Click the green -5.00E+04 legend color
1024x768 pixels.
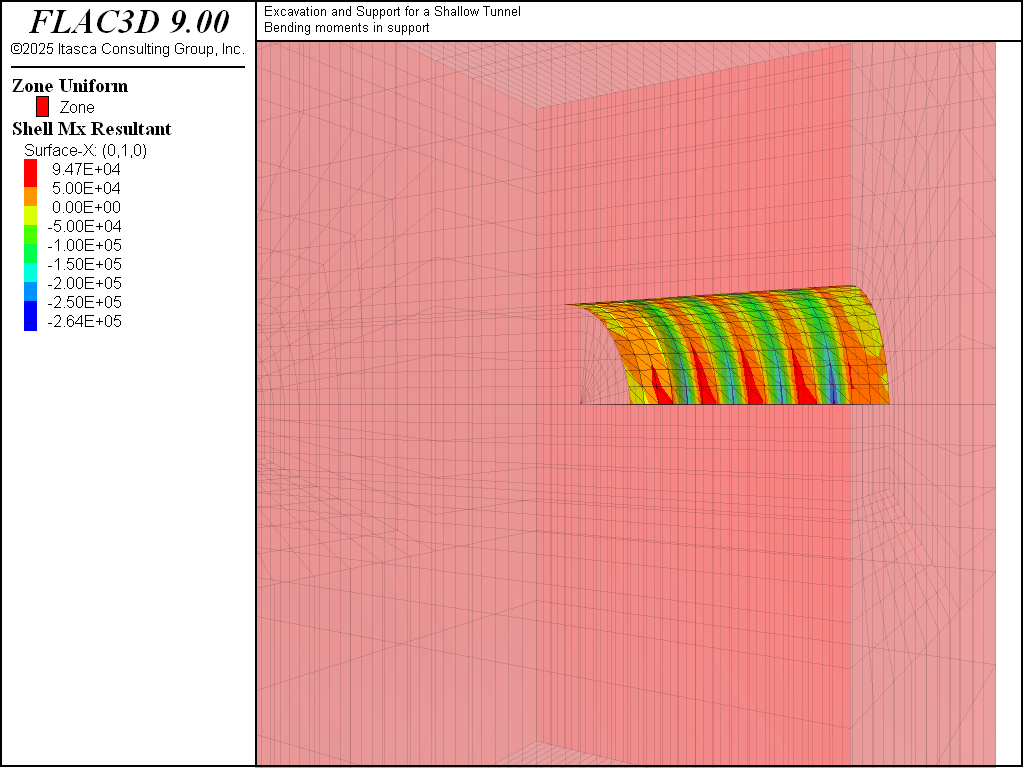point(31,234)
